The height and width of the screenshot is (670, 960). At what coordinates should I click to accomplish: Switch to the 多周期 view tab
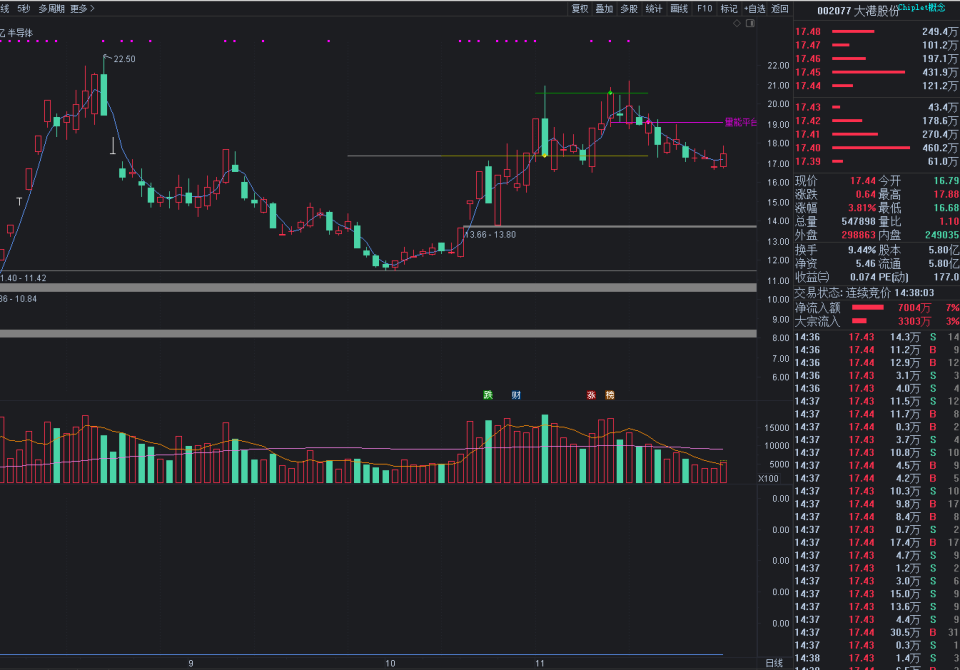click(51, 9)
